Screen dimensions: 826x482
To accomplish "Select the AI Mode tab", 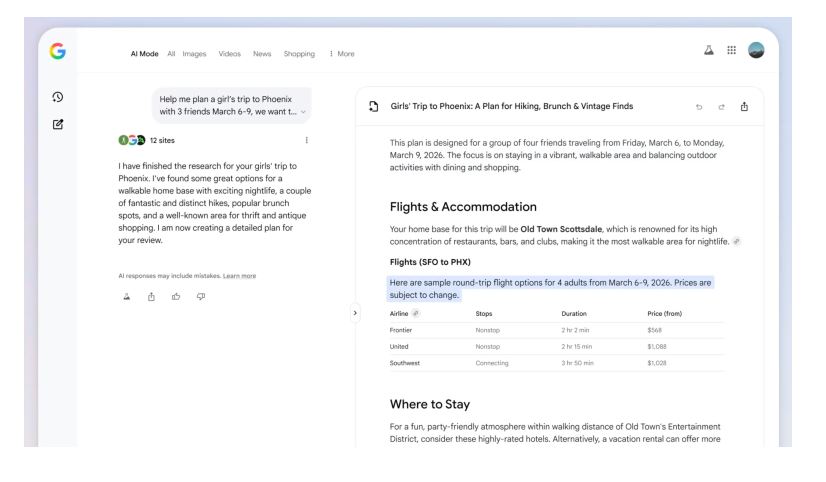I will [x=144, y=54].
